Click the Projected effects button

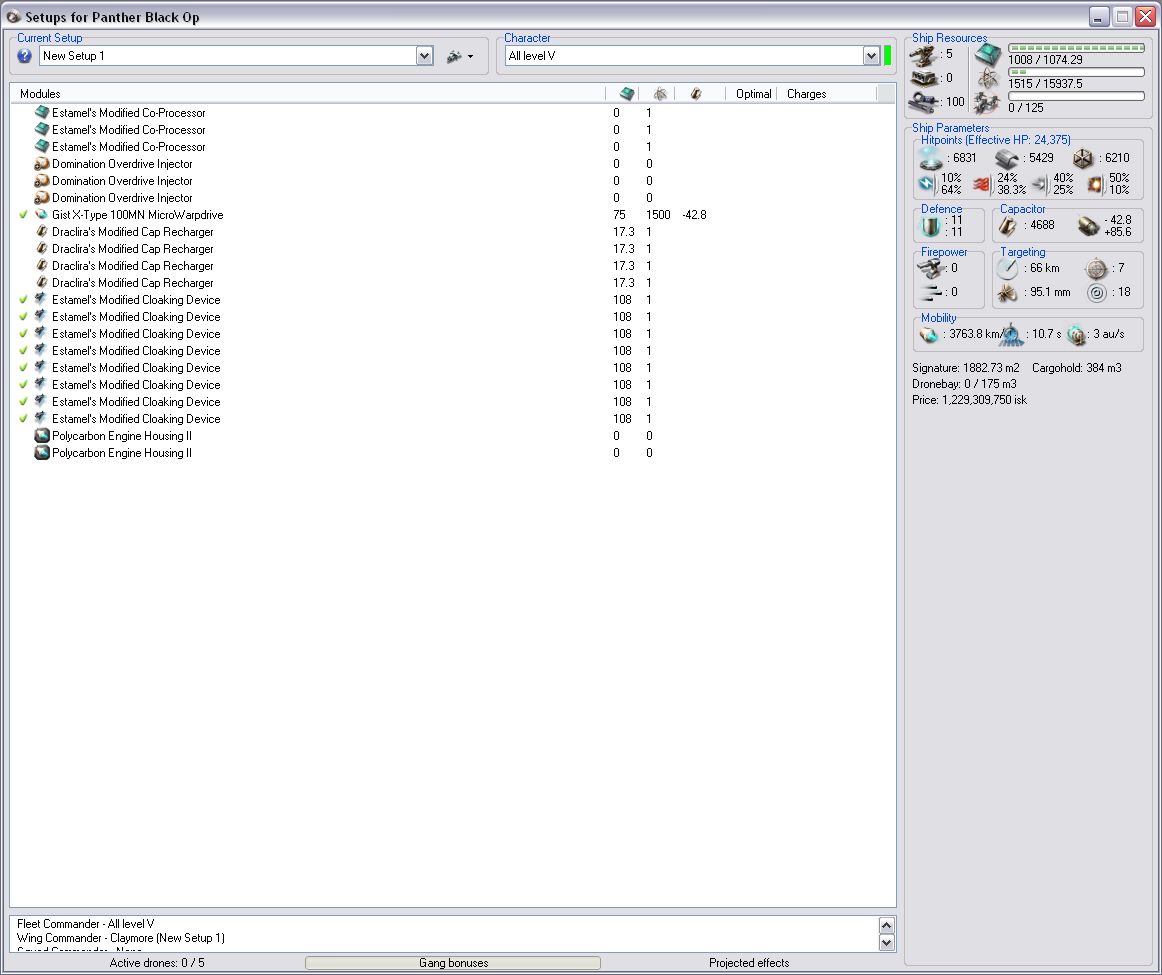tap(748, 962)
